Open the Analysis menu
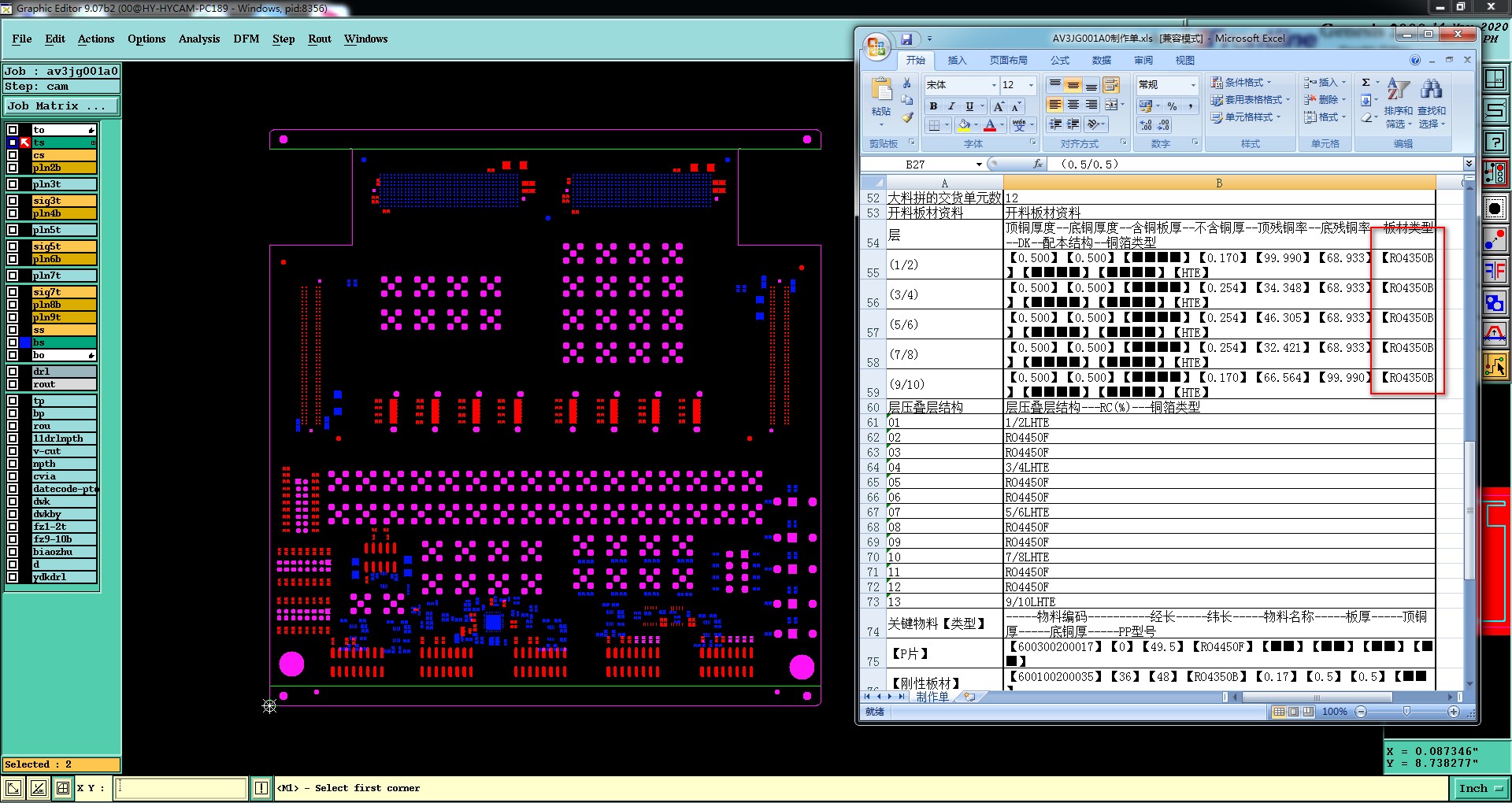1512x803 pixels. [x=199, y=39]
